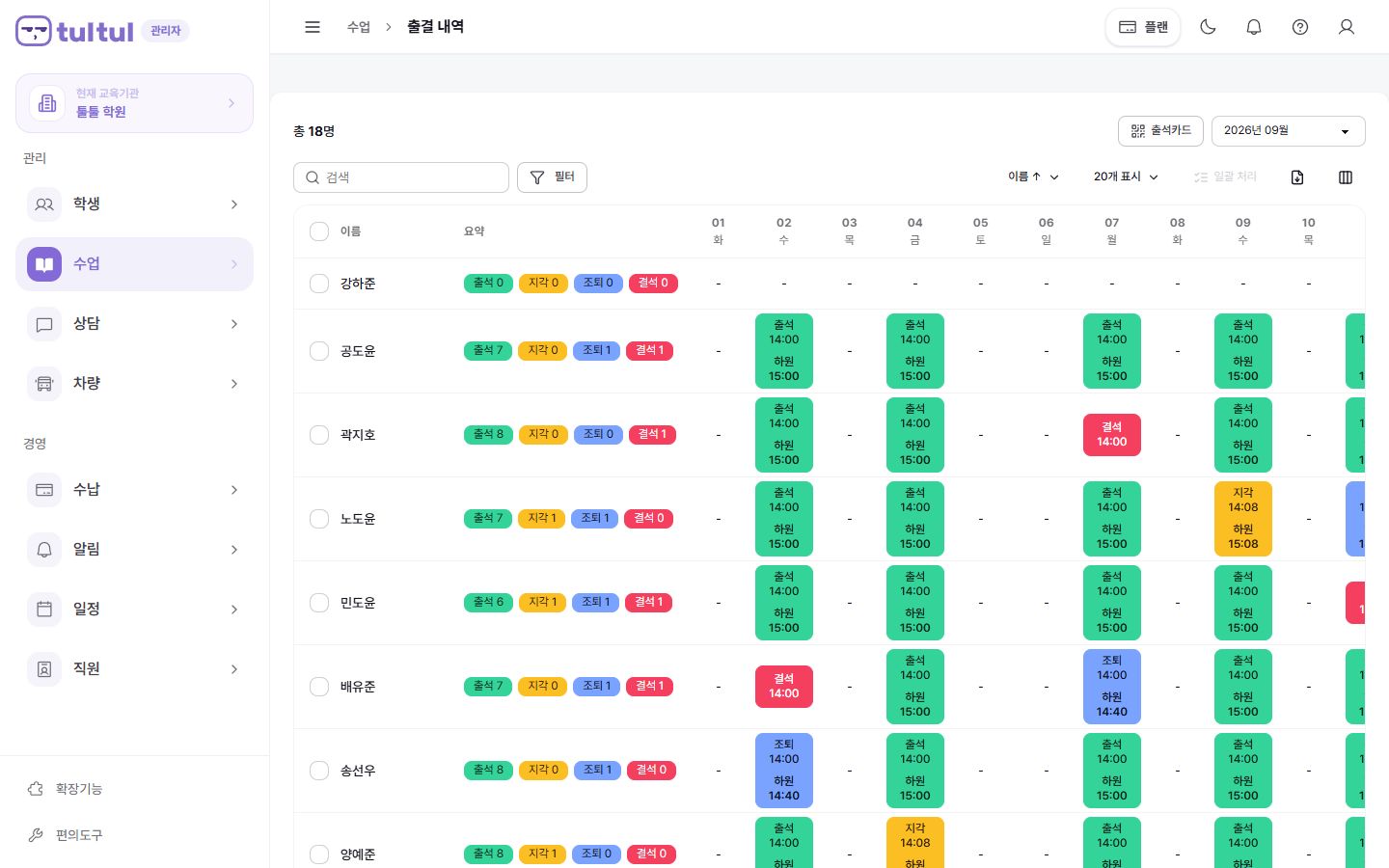The image size is (1389, 868).
Task: Expand the 직원 menu chevron
Action: (234, 669)
